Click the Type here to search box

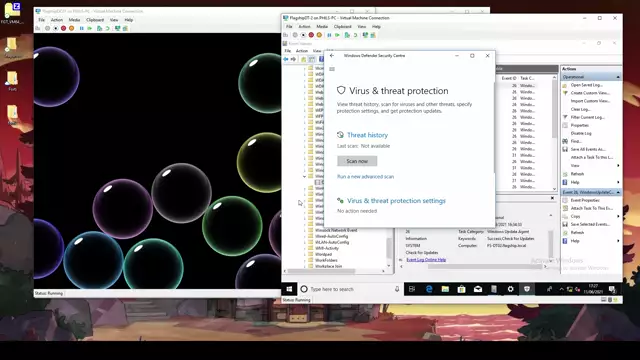coord(350,289)
